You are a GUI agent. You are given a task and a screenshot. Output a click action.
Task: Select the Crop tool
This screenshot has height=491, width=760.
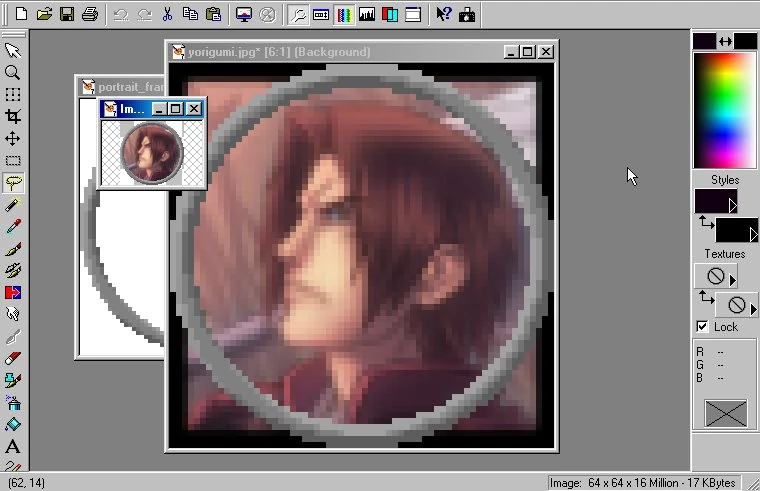13,116
